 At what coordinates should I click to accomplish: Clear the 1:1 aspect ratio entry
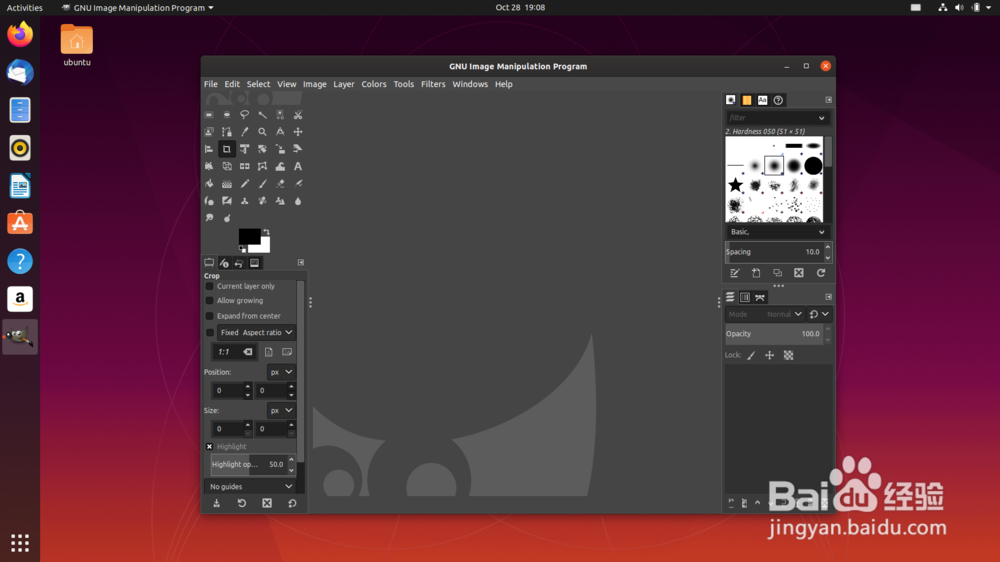(247, 352)
